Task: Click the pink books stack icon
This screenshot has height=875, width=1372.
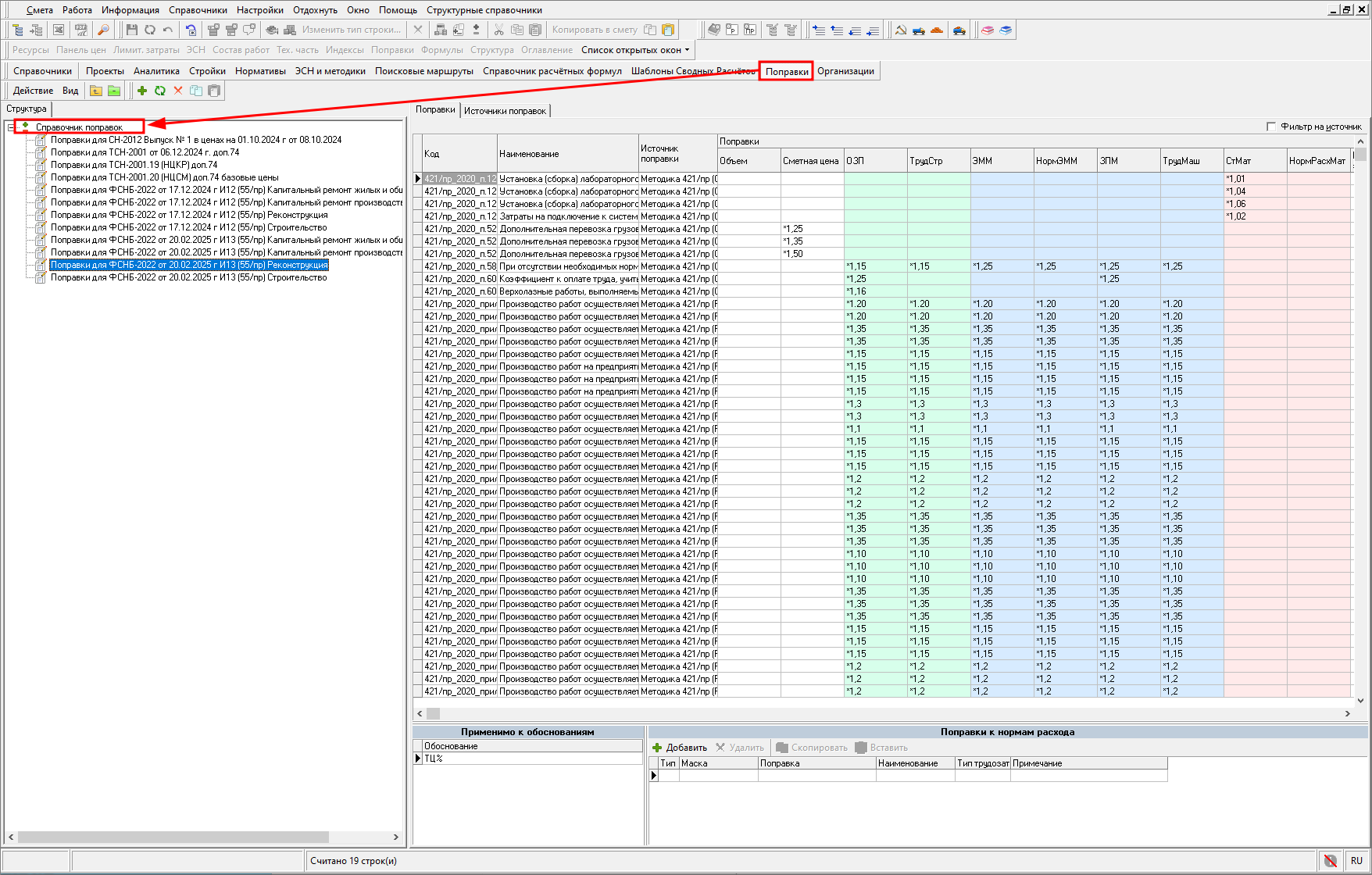Action: [x=988, y=30]
